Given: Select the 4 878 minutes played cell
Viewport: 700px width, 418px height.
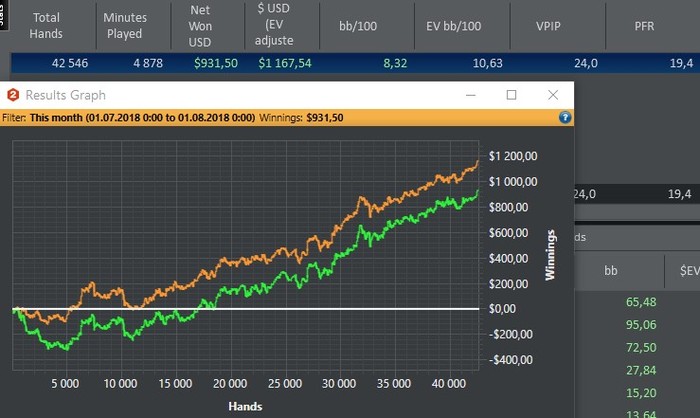Looking at the screenshot, I should click(148, 63).
